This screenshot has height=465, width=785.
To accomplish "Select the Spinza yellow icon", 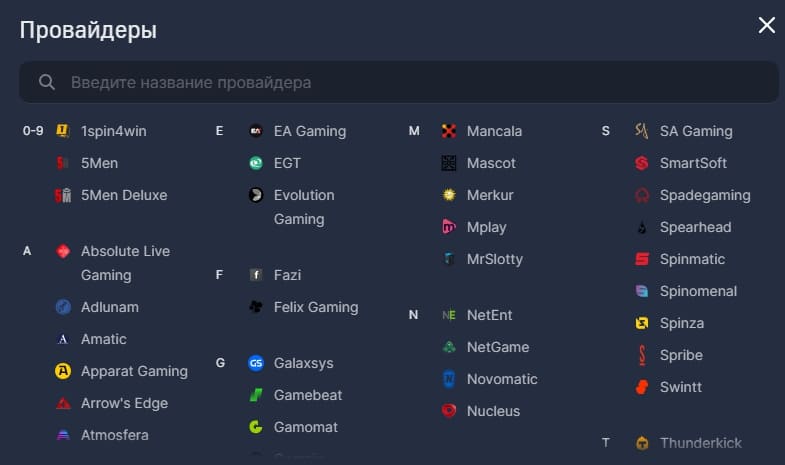I will pyautogui.click(x=642, y=323).
